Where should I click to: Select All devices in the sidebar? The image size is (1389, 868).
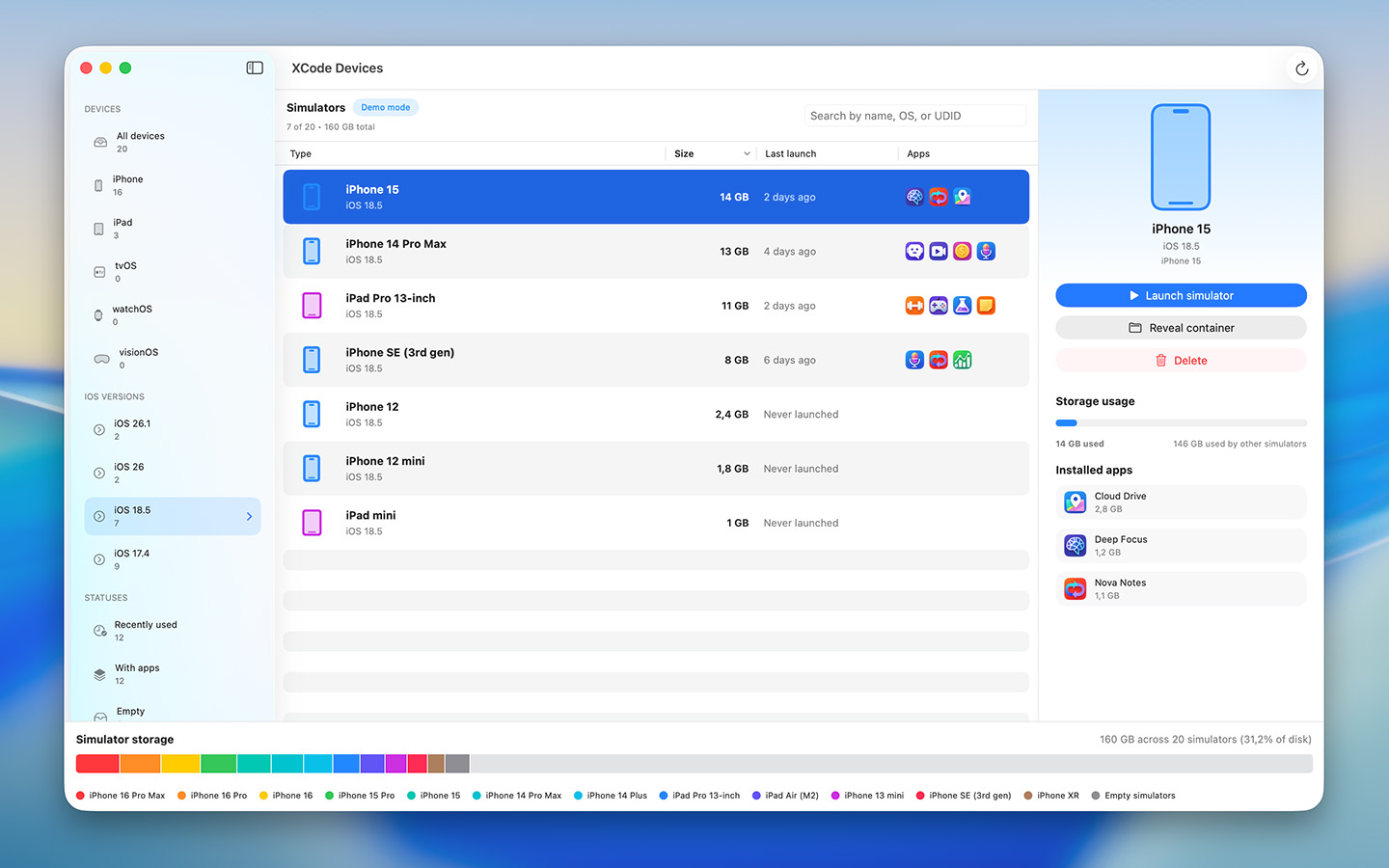(x=141, y=142)
